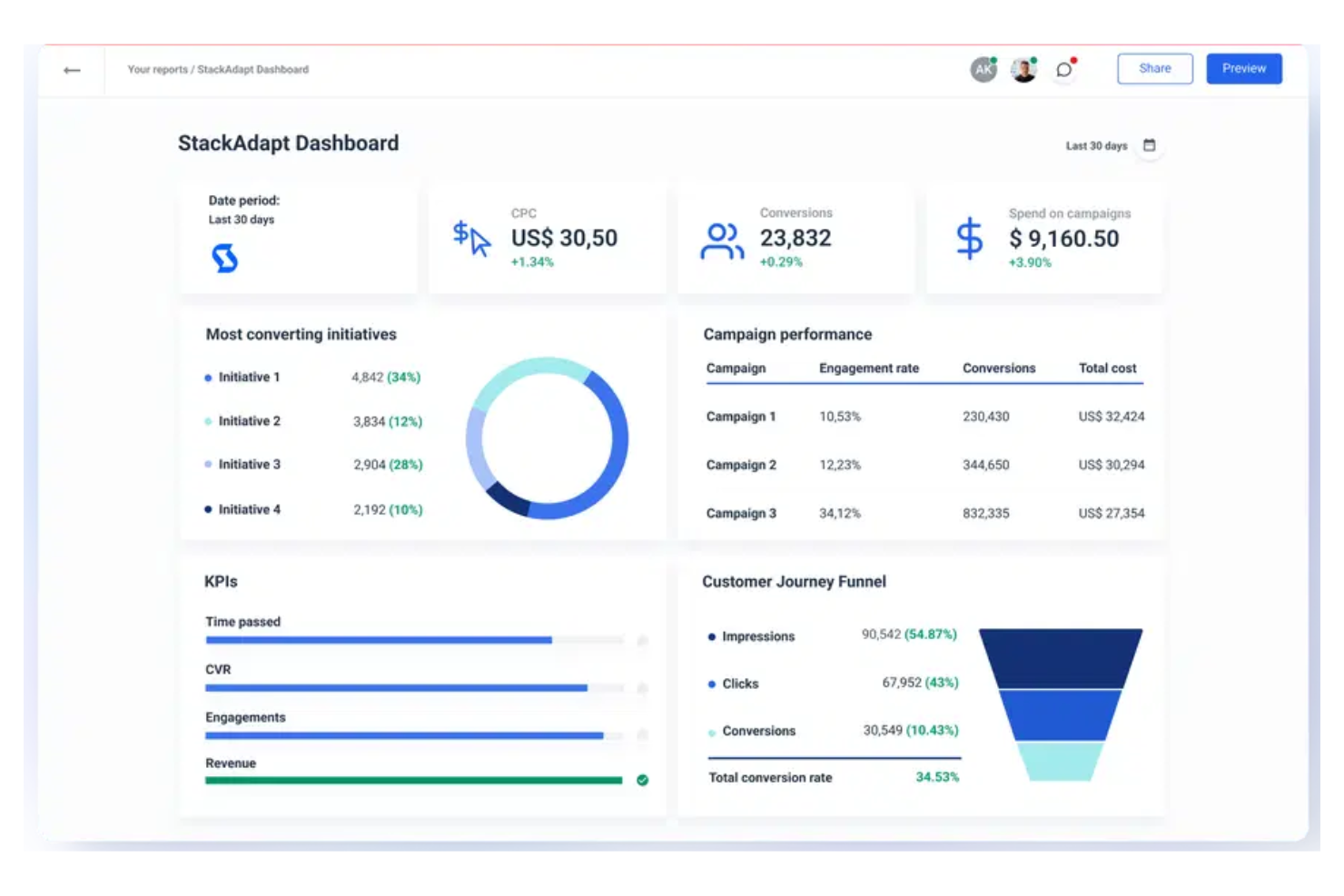The height and width of the screenshot is (896, 1344).
Task: Open the Last 30 days date range selector
Action: click(x=1097, y=145)
